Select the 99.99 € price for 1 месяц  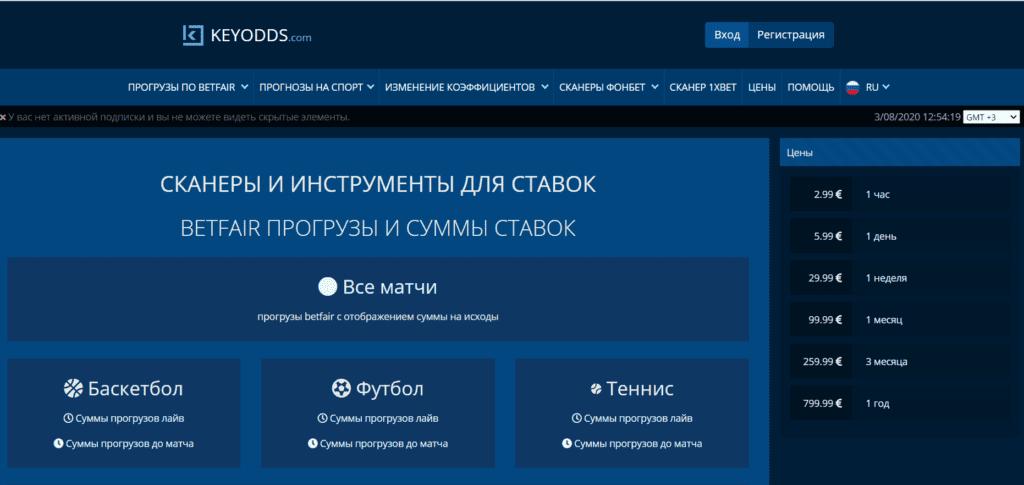pos(821,320)
